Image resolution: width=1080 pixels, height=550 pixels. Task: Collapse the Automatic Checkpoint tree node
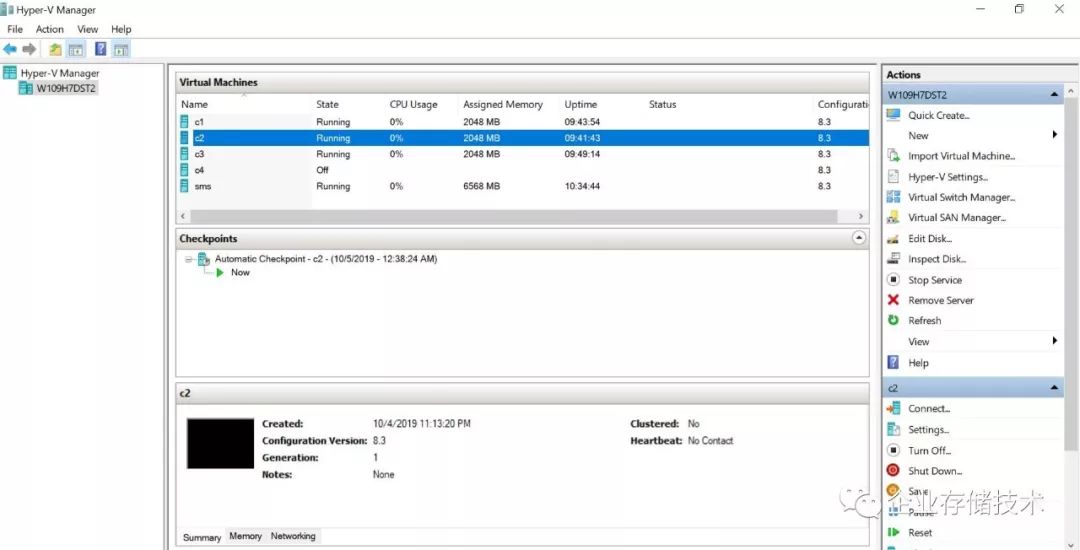click(x=188, y=259)
